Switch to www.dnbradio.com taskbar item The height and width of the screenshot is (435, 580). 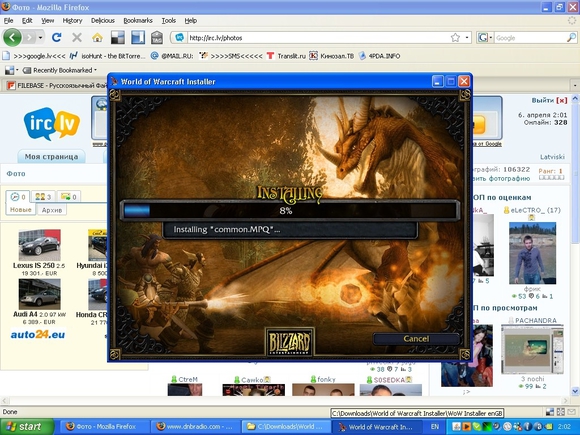pos(195,426)
